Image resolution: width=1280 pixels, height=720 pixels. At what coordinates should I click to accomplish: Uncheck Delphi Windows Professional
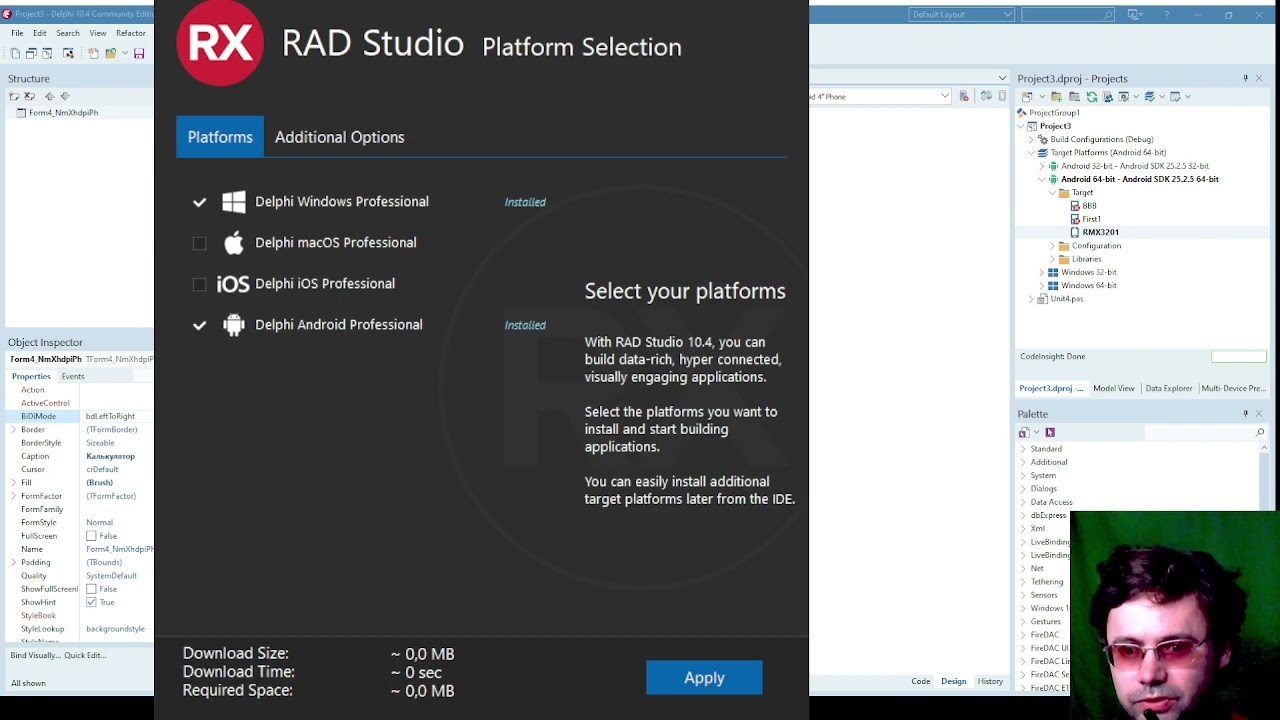[x=200, y=202]
